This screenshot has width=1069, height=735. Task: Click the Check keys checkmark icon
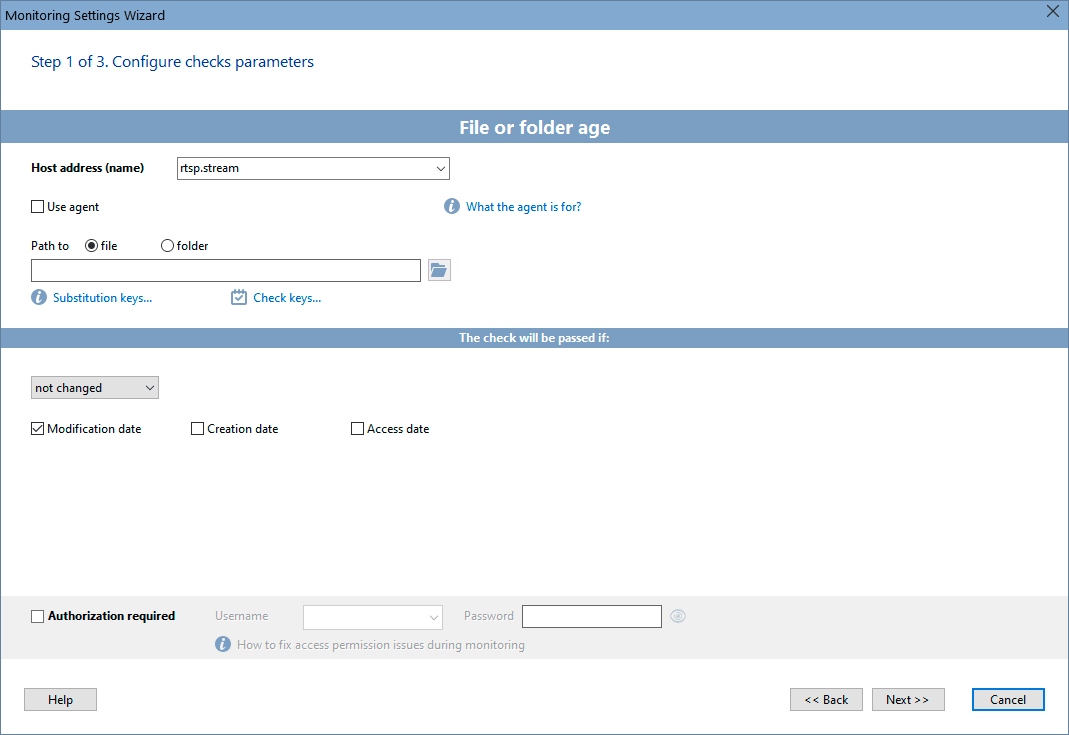(238, 297)
